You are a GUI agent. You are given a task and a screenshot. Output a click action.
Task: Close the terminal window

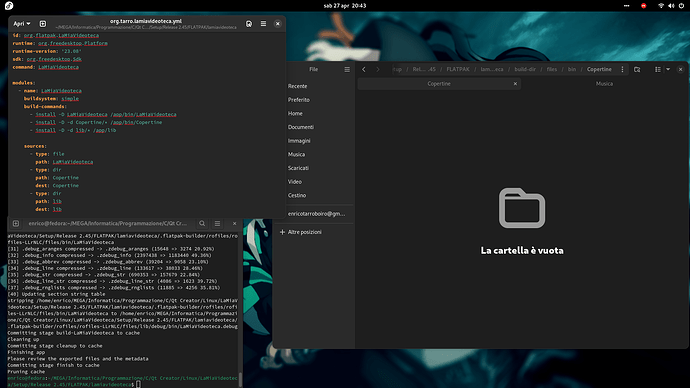(x=235, y=223)
